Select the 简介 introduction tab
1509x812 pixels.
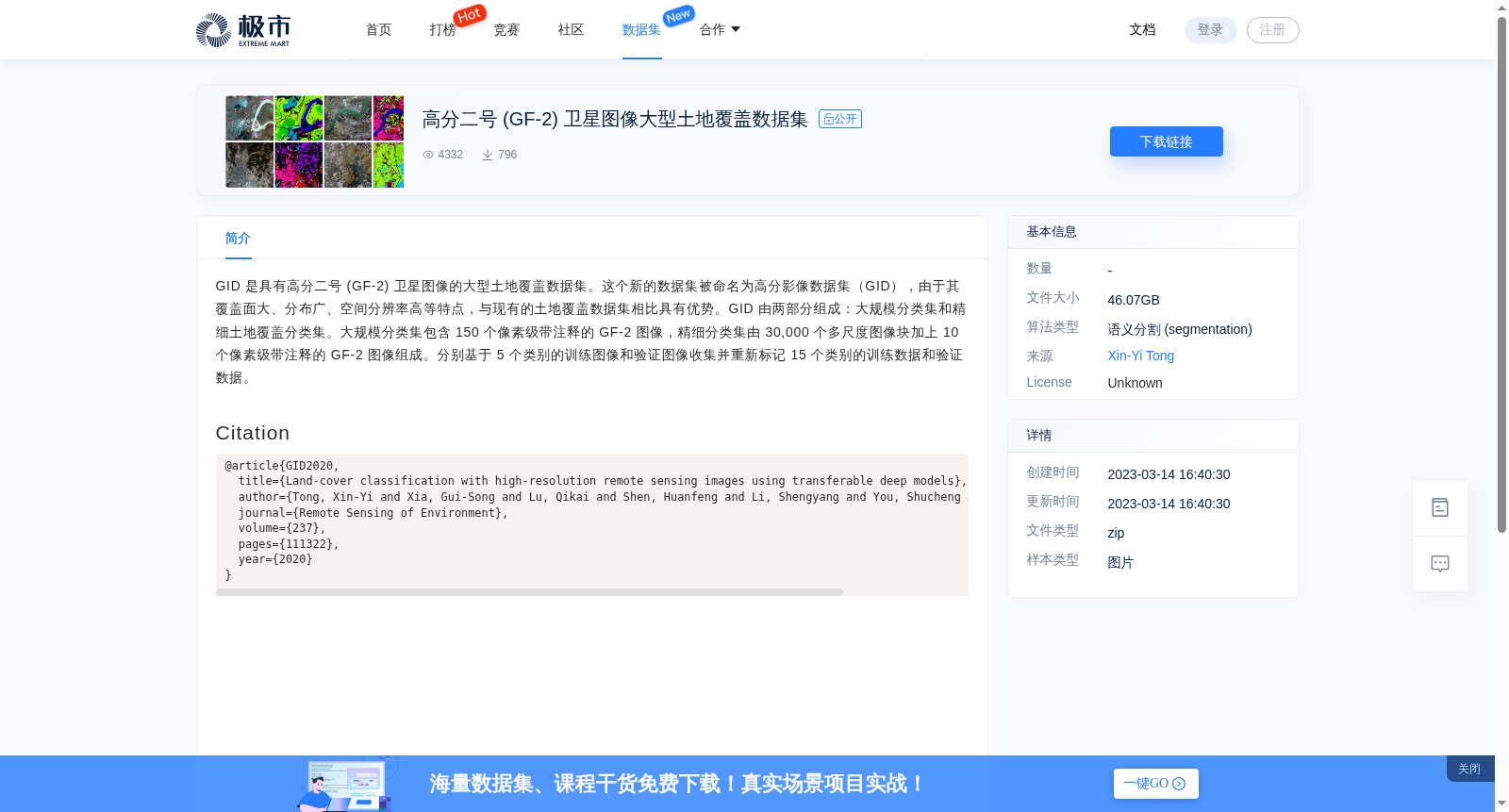pos(238,239)
